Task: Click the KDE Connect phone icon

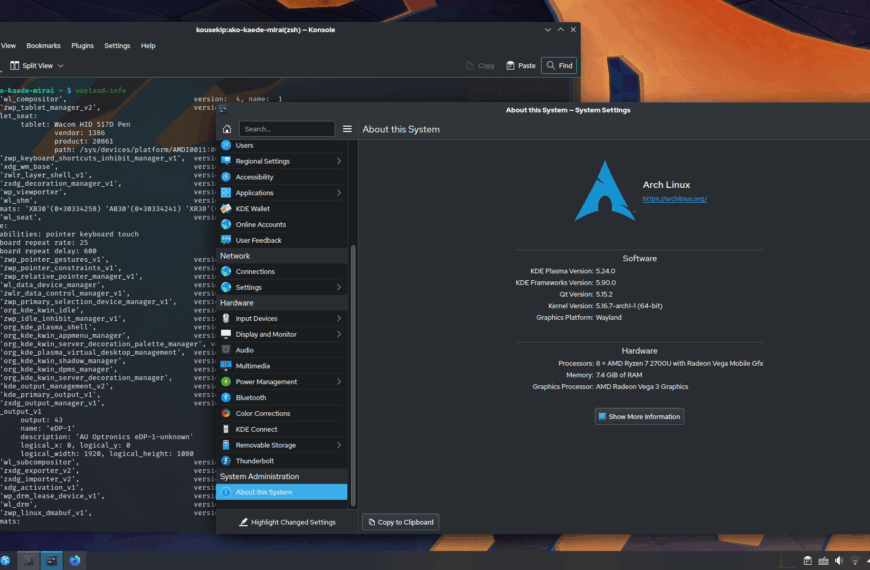Action: (x=226, y=429)
